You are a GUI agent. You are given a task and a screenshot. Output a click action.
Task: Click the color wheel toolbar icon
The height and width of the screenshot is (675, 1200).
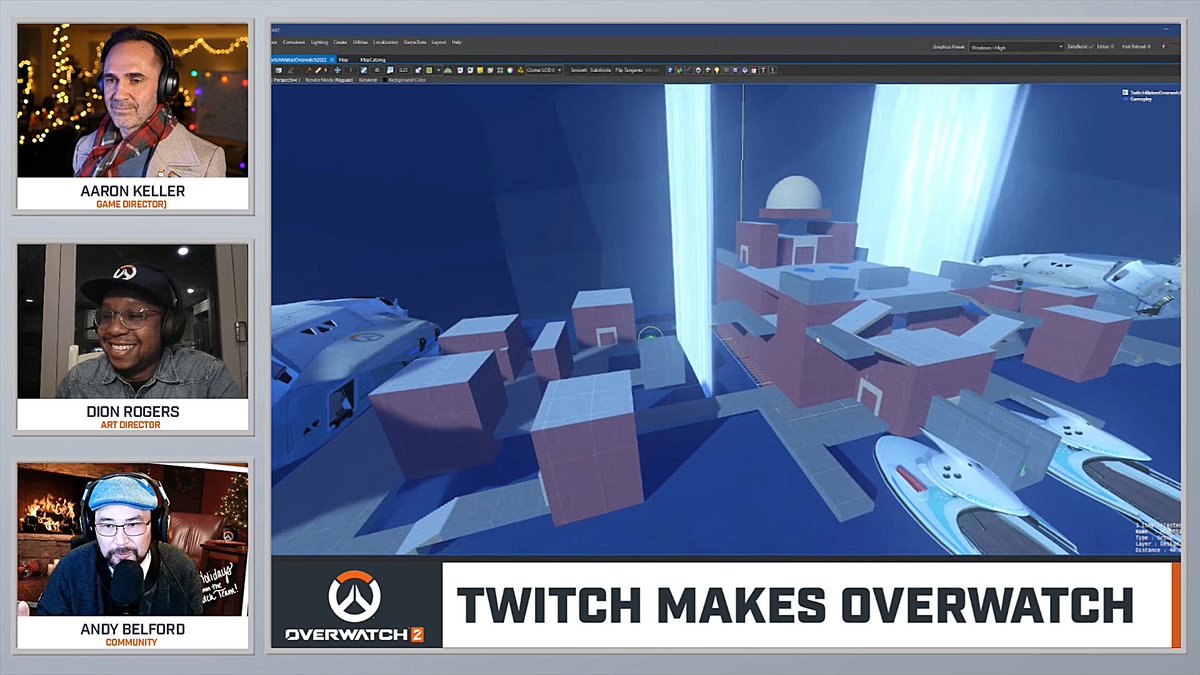[x=510, y=70]
